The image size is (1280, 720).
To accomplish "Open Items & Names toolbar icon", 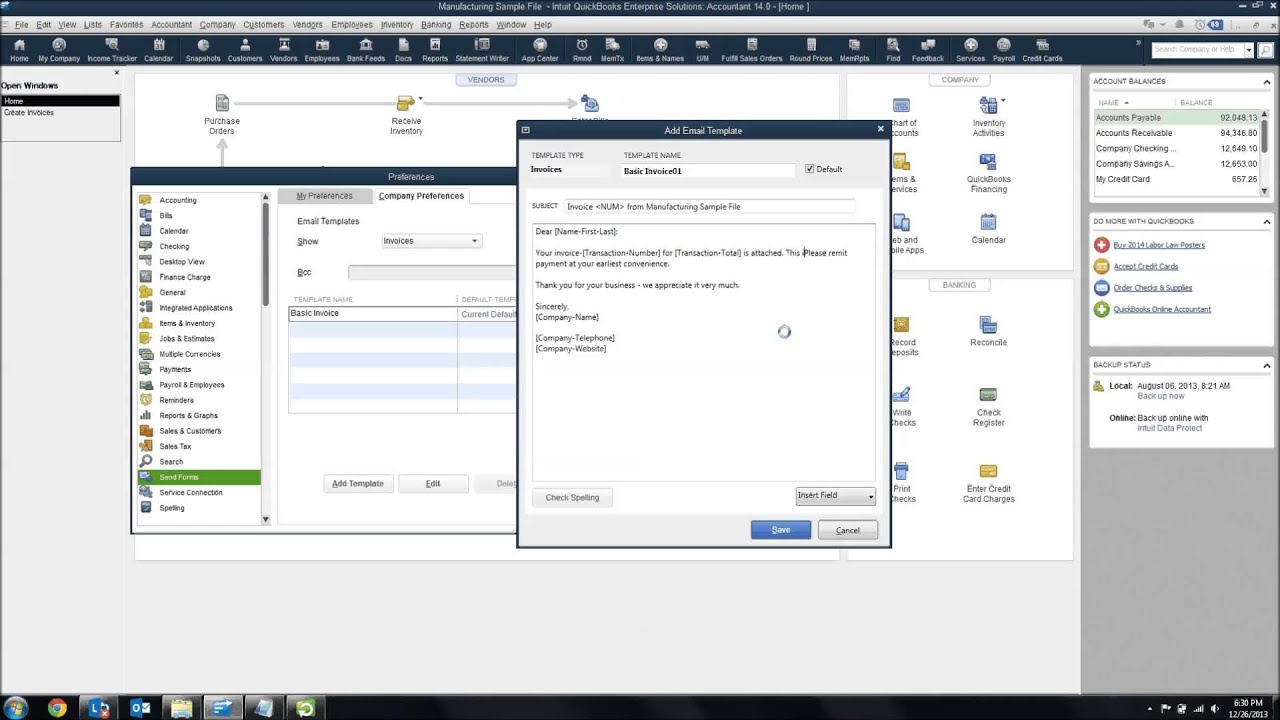I will (660, 50).
